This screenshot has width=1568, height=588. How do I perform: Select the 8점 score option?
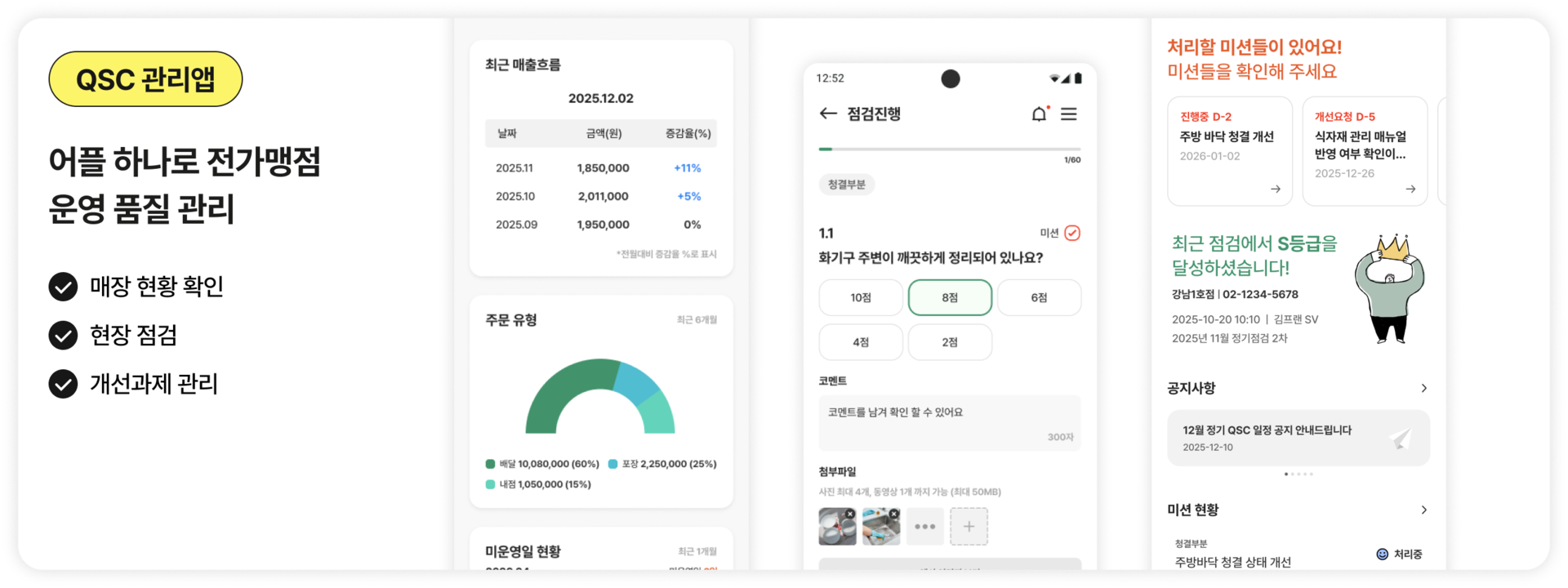[x=950, y=298]
